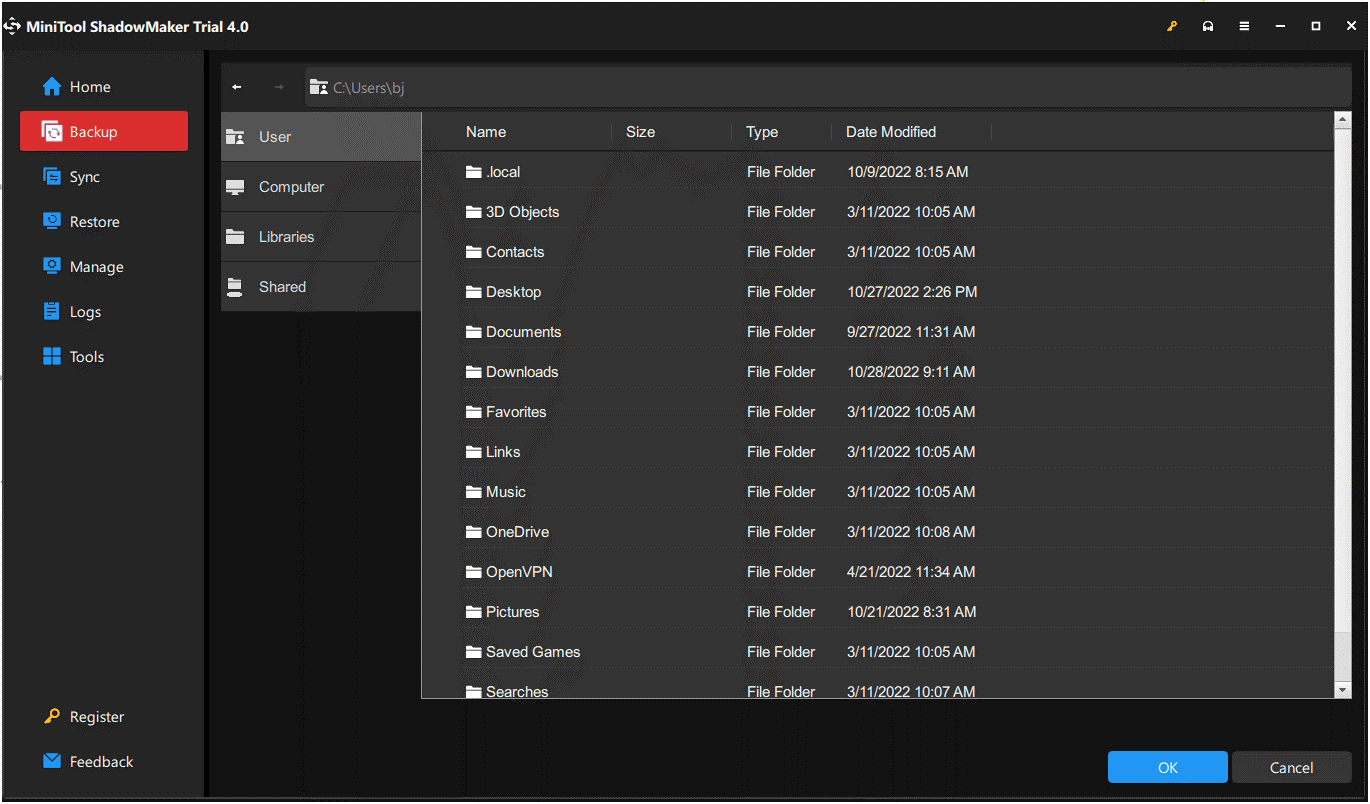This screenshot has height=804, width=1370.
Task: Sort by Date Modified column header
Action: (891, 132)
